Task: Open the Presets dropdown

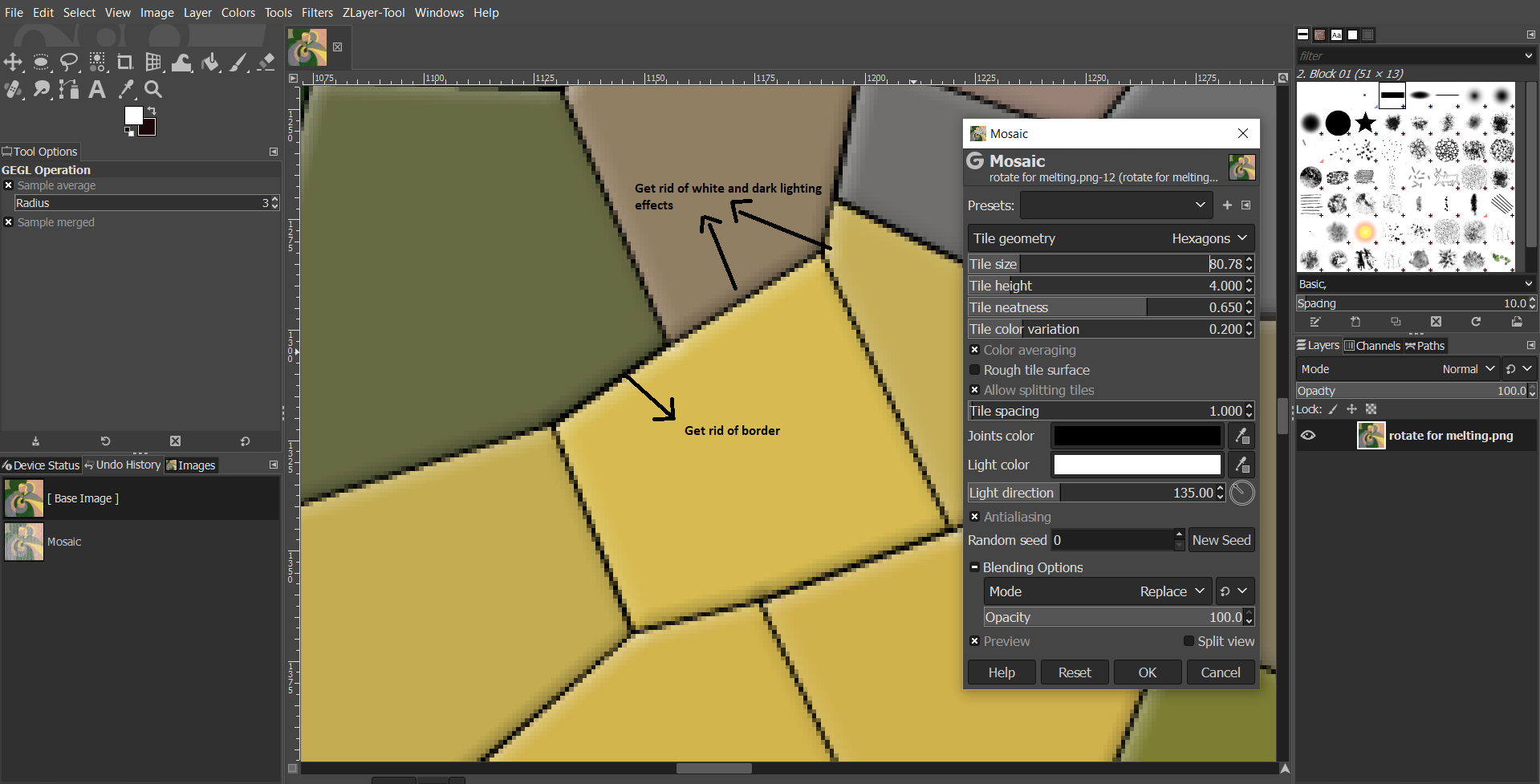Action: (1116, 205)
